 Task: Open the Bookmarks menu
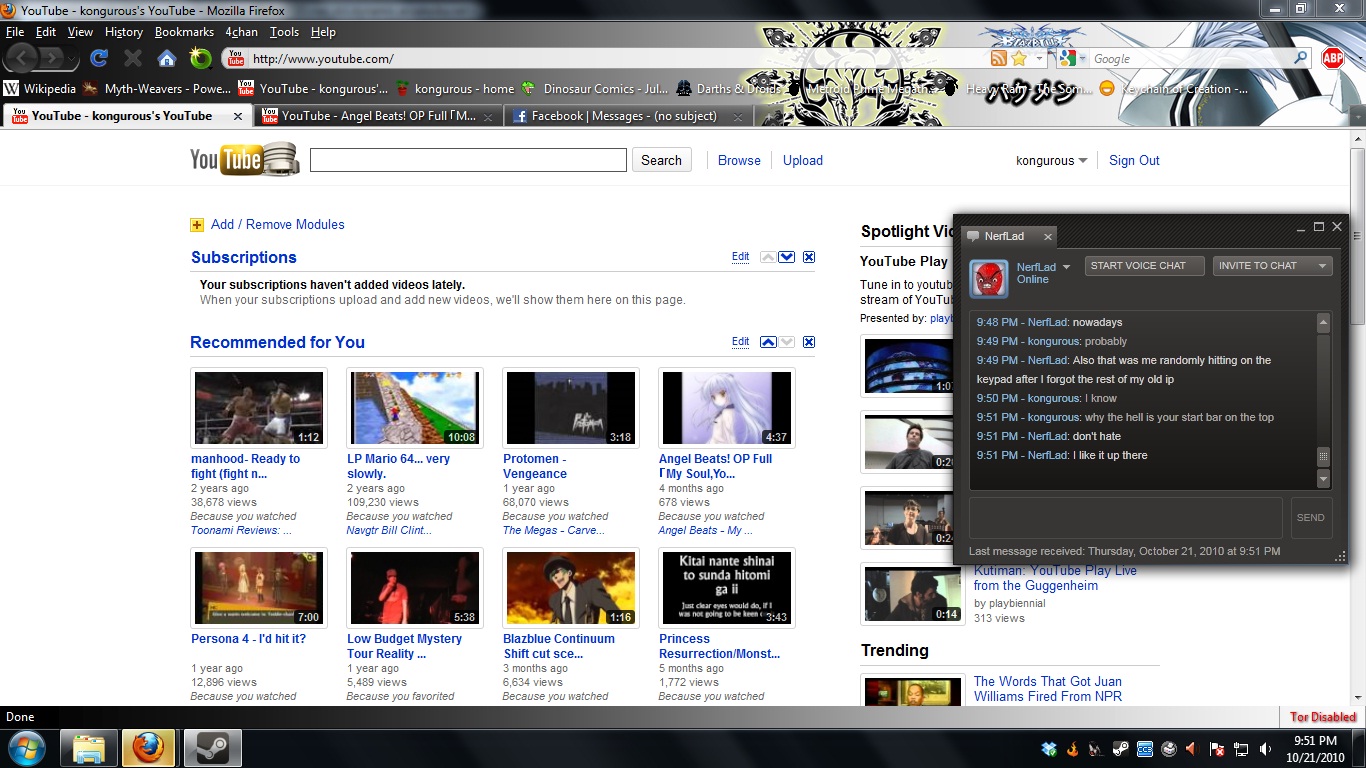184,32
